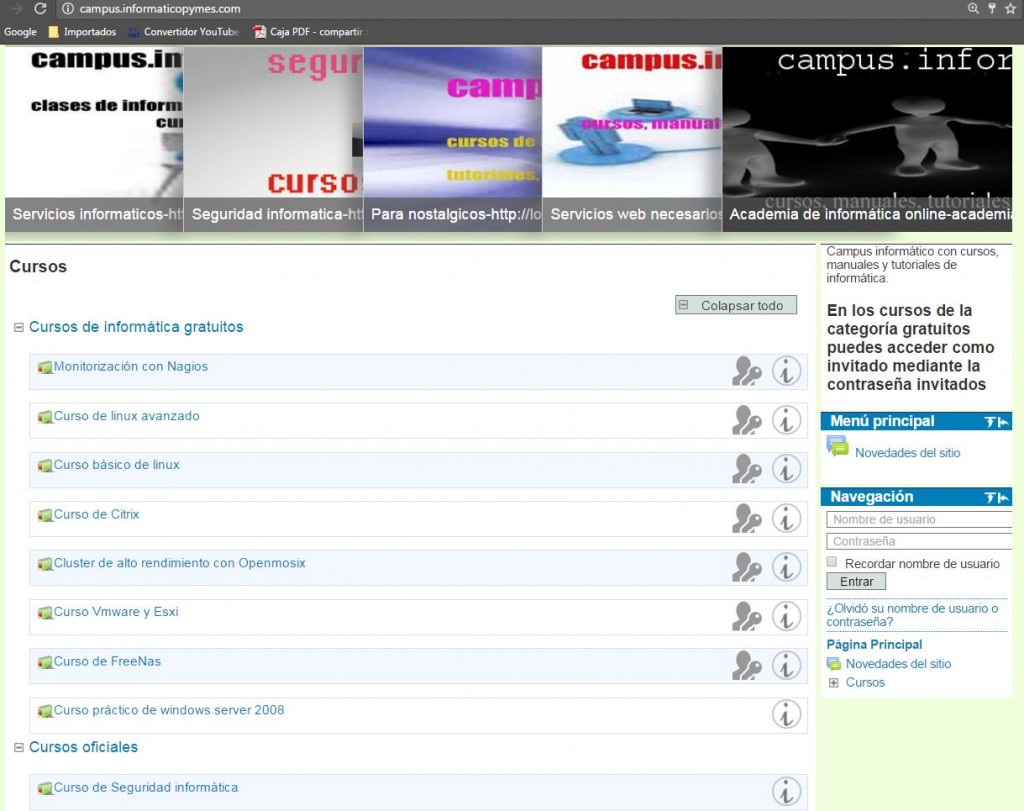Viewport: 1024px width, 811px height.
Task: Expand the Cursos node in navigation tree
Action: (x=833, y=683)
